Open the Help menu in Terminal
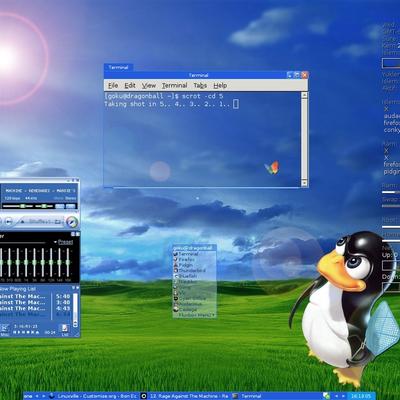Screen dimensions: 400x400 [220, 86]
